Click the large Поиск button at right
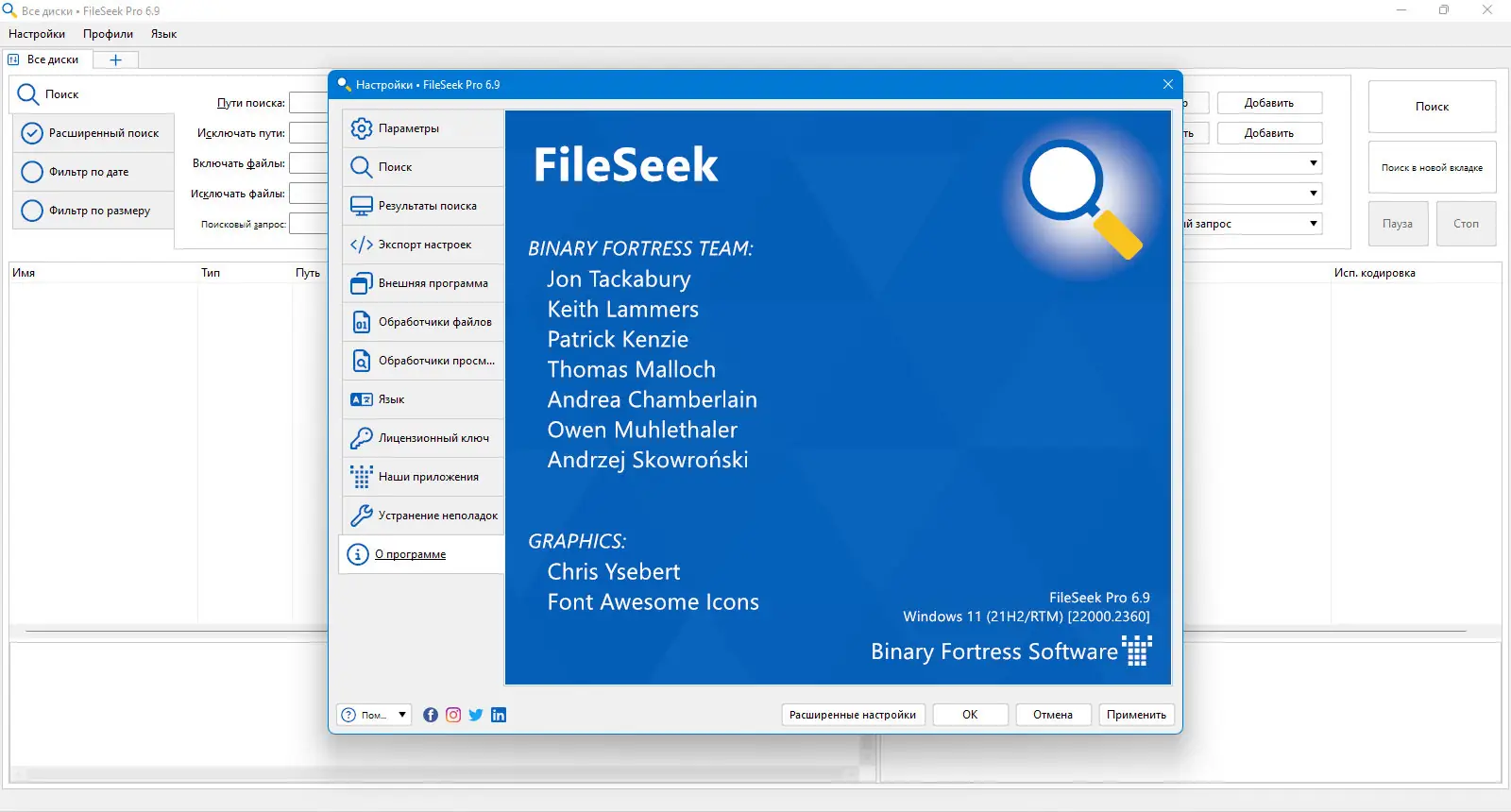Image resolution: width=1511 pixels, height=812 pixels. [1432, 107]
